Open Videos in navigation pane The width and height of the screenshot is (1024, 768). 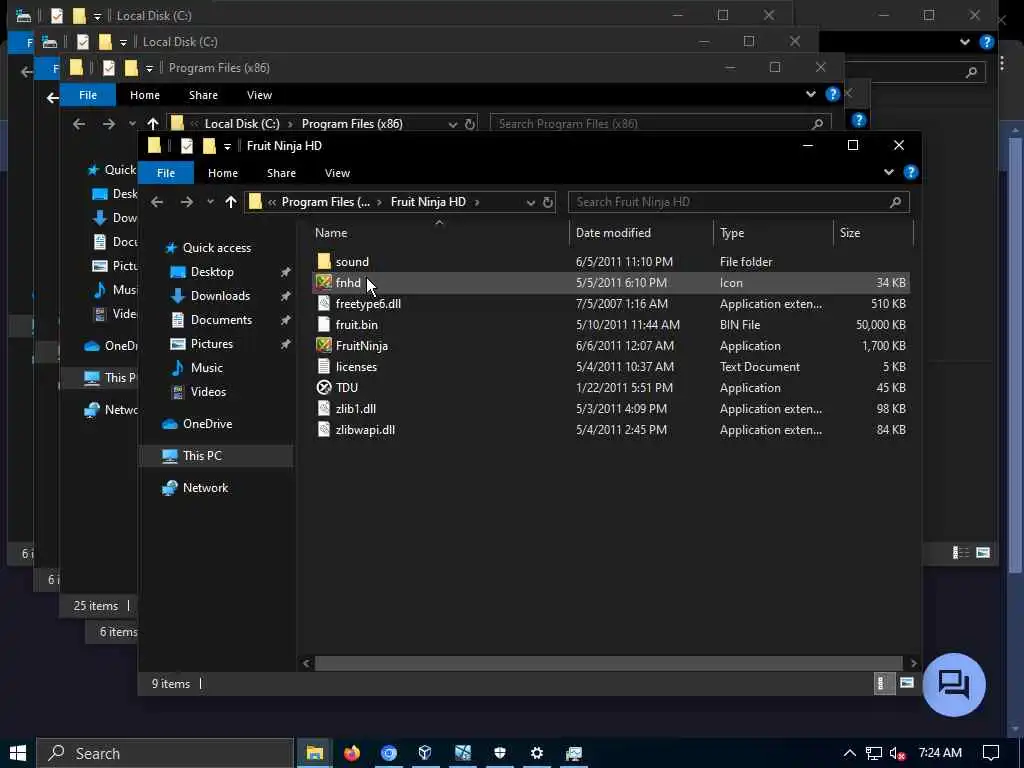coord(208,392)
